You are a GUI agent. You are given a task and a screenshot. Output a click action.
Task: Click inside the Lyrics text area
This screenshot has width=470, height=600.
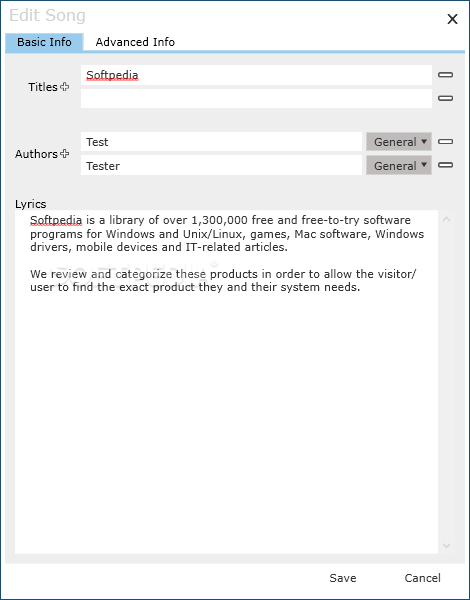pyautogui.click(x=226, y=382)
